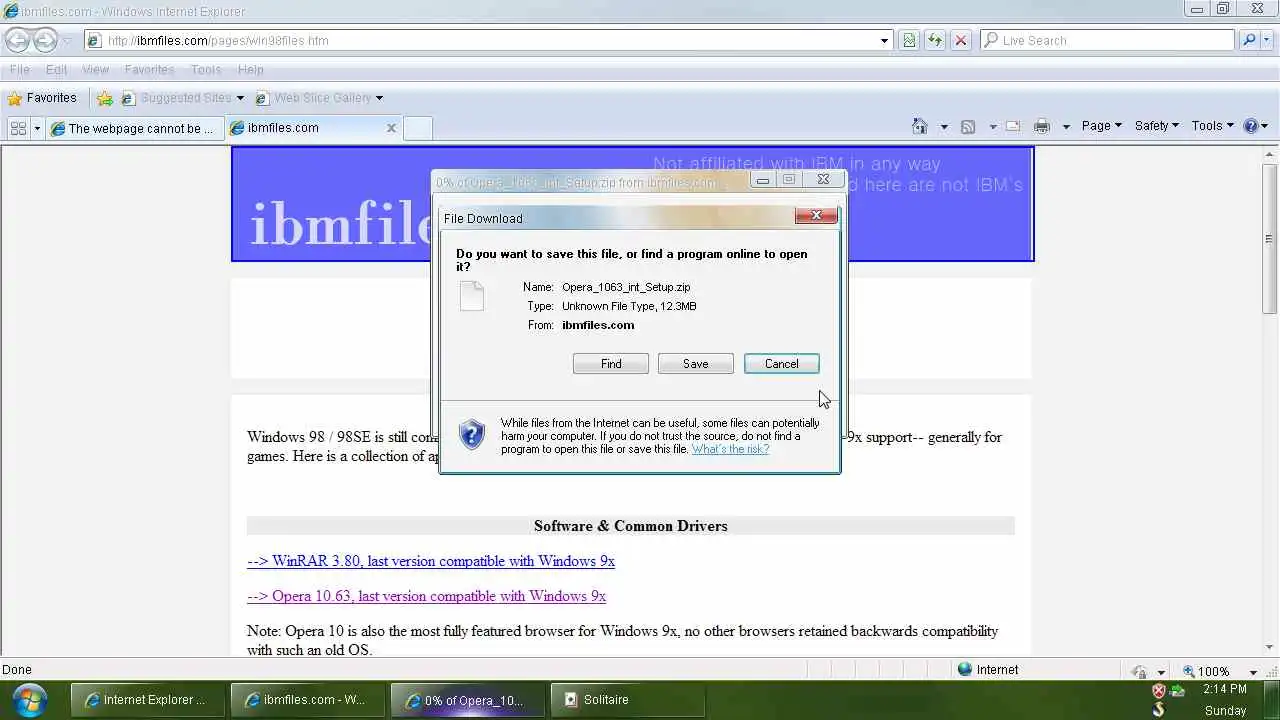Open the recent pages dropdown beside Forward
The image size is (1280, 720).
coord(68,41)
